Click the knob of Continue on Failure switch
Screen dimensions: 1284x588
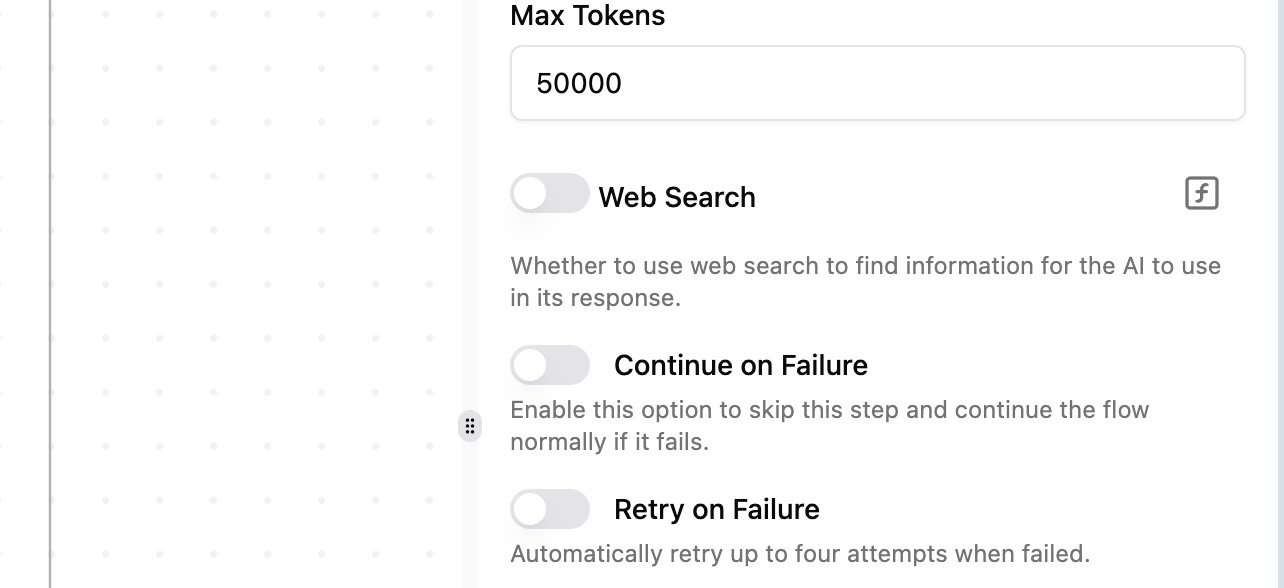click(x=531, y=365)
